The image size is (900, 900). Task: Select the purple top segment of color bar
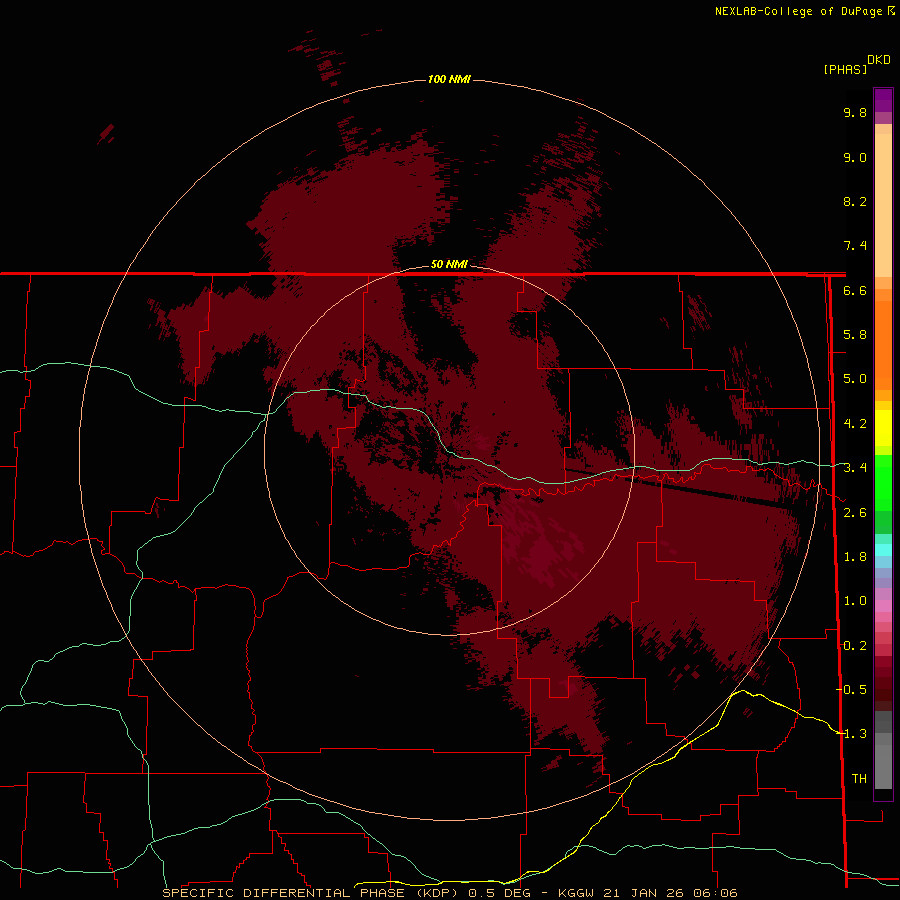[883, 100]
